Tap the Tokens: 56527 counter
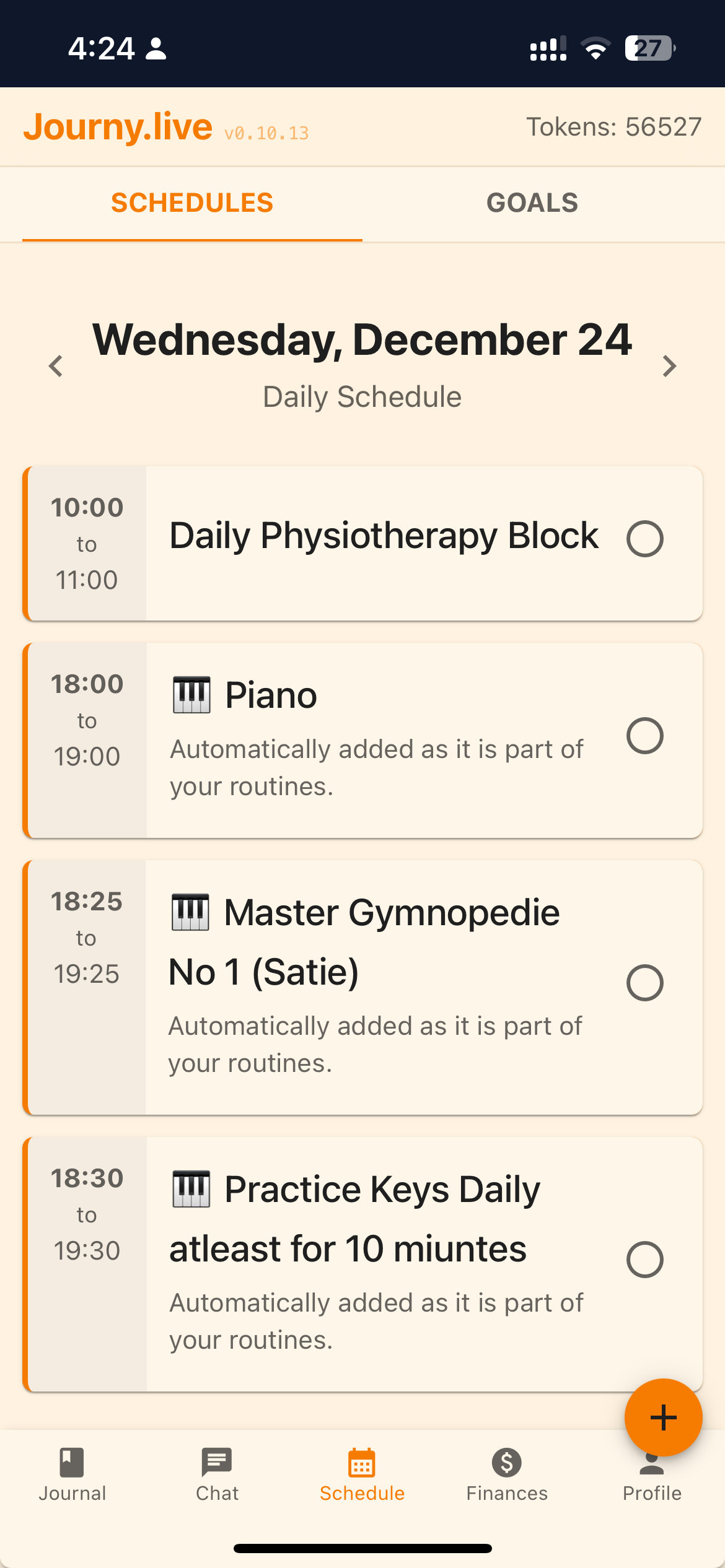This screenshot has height=1568, width=725. 613,127
